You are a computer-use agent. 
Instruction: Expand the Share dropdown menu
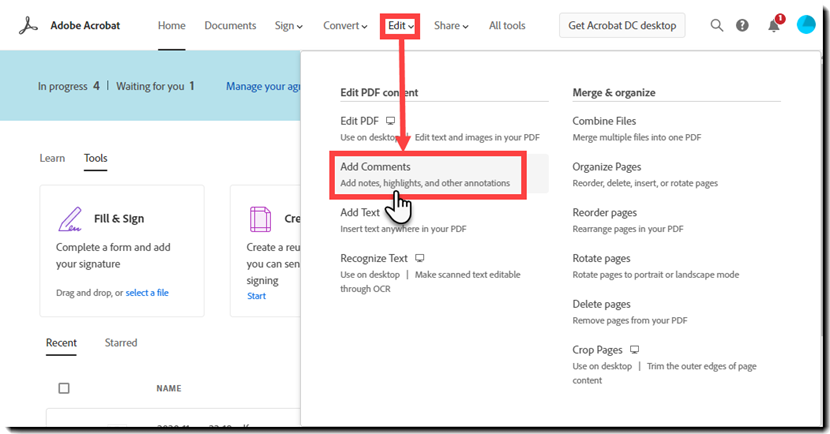tap(451, 25)
